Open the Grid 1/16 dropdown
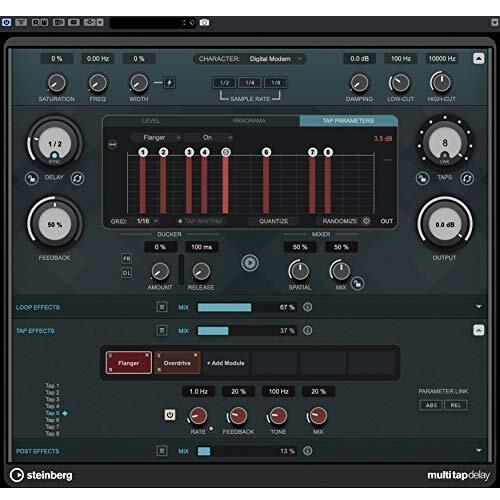This screenshot has height=500, width=500. [147, 221]
